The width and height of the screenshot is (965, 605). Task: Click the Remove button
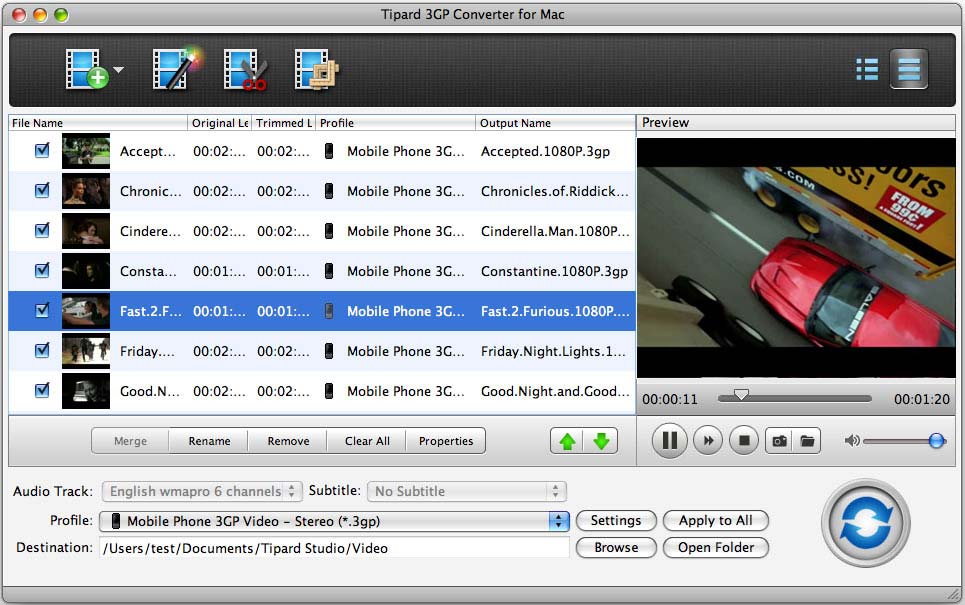click(x=288, y=441)
